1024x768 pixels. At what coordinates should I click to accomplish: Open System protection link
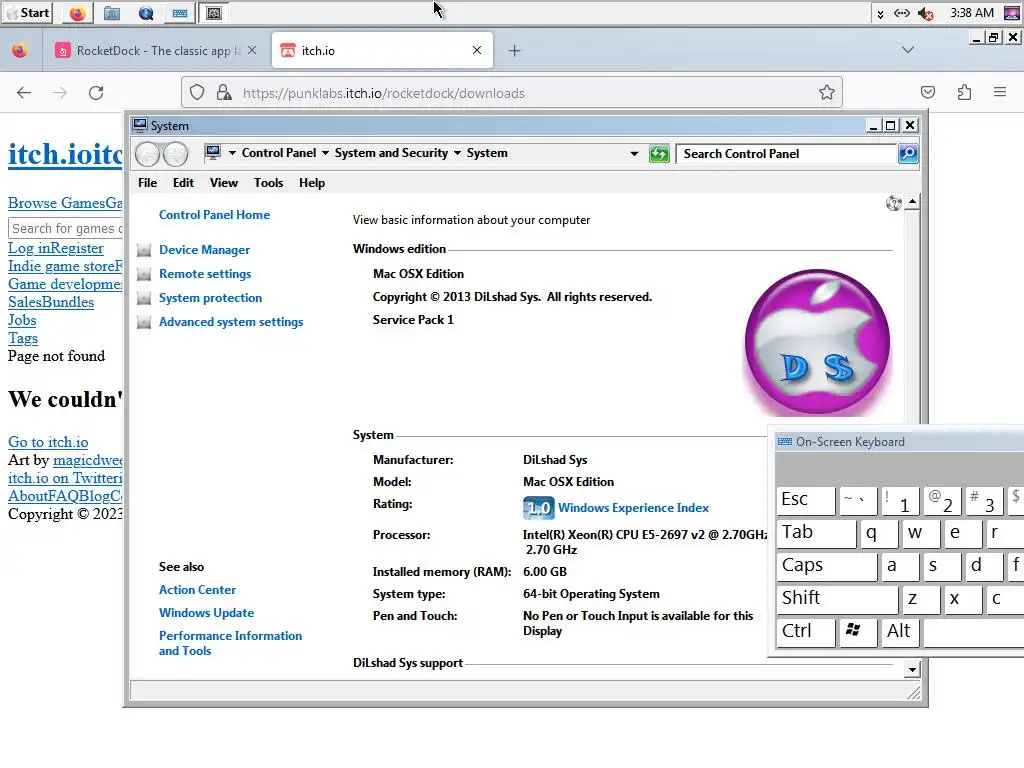pyautogui.click(x=210, y=298)
